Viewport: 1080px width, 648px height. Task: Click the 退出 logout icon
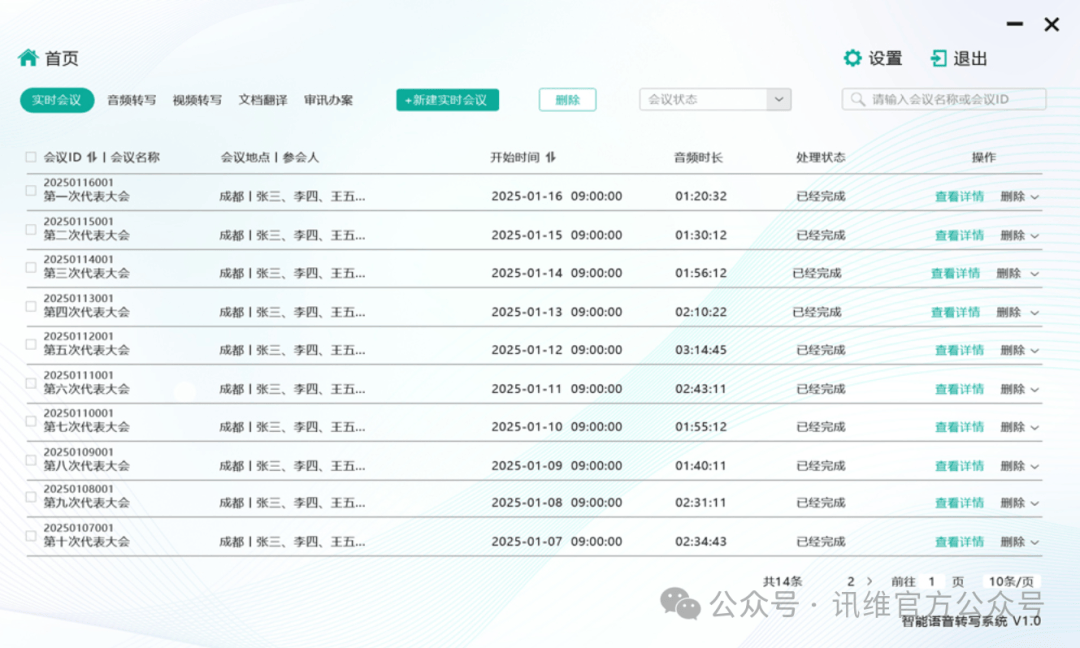coord(938,58)
